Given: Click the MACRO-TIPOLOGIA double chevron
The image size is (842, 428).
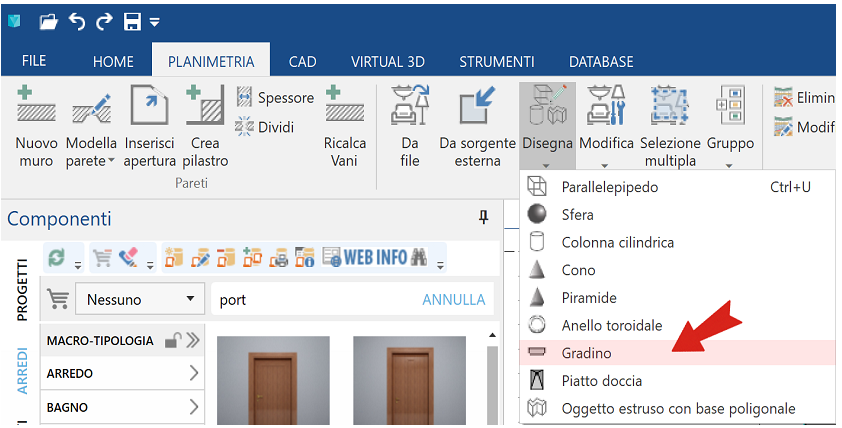Looking at the screenshot, I should click(193, 340).
